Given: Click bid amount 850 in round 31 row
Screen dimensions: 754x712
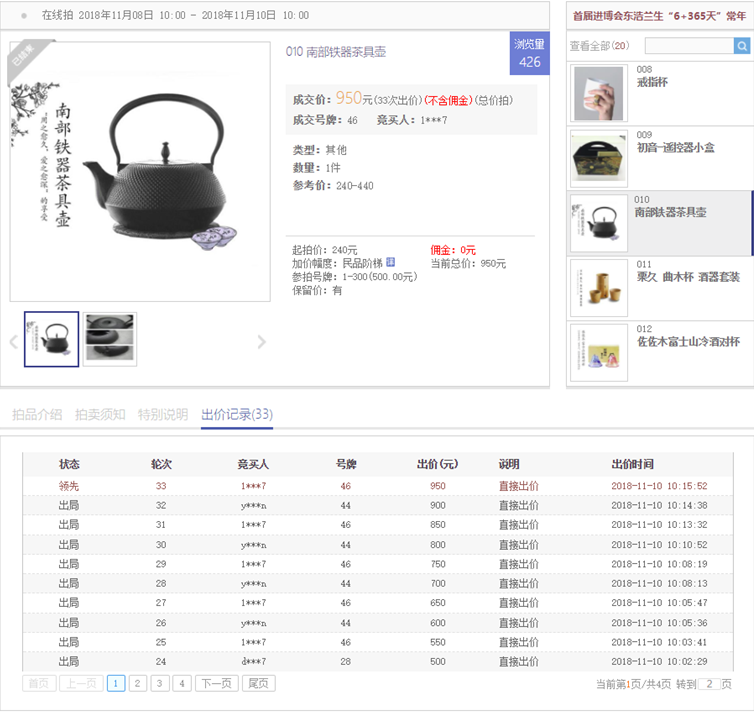Looking at the screenshot, I should pos(438,525).
